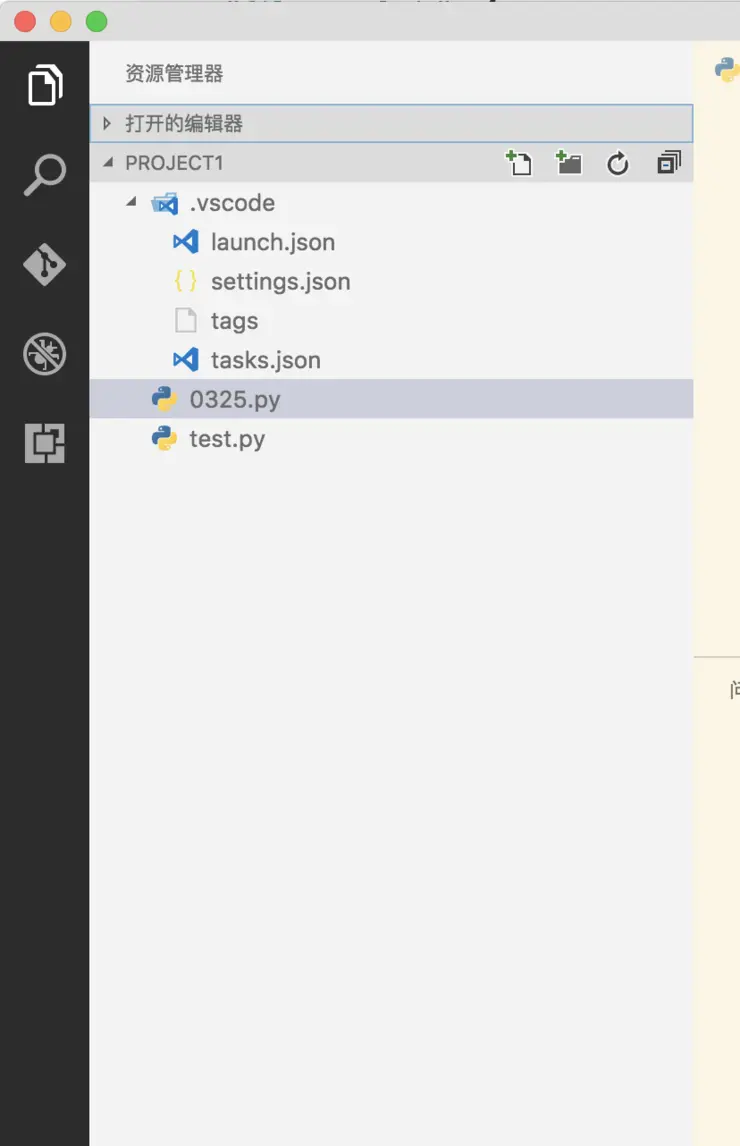
Task: Click the Python icon beside test.py
Action: (165, 439)
